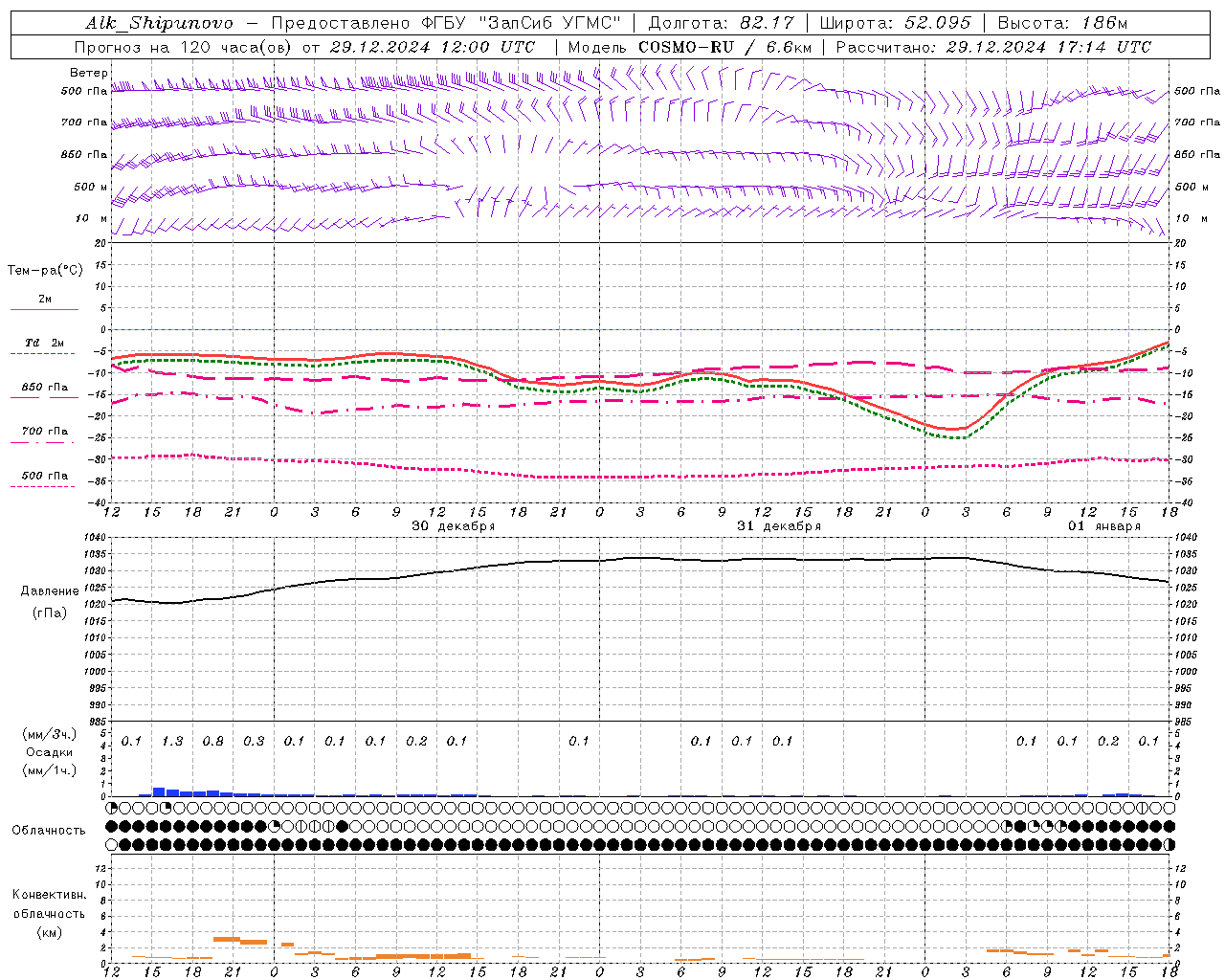Click the station name Alk_Shipunovo
Image resolution: width=1225 pixels, height=980 pixels.
point(159,23)
